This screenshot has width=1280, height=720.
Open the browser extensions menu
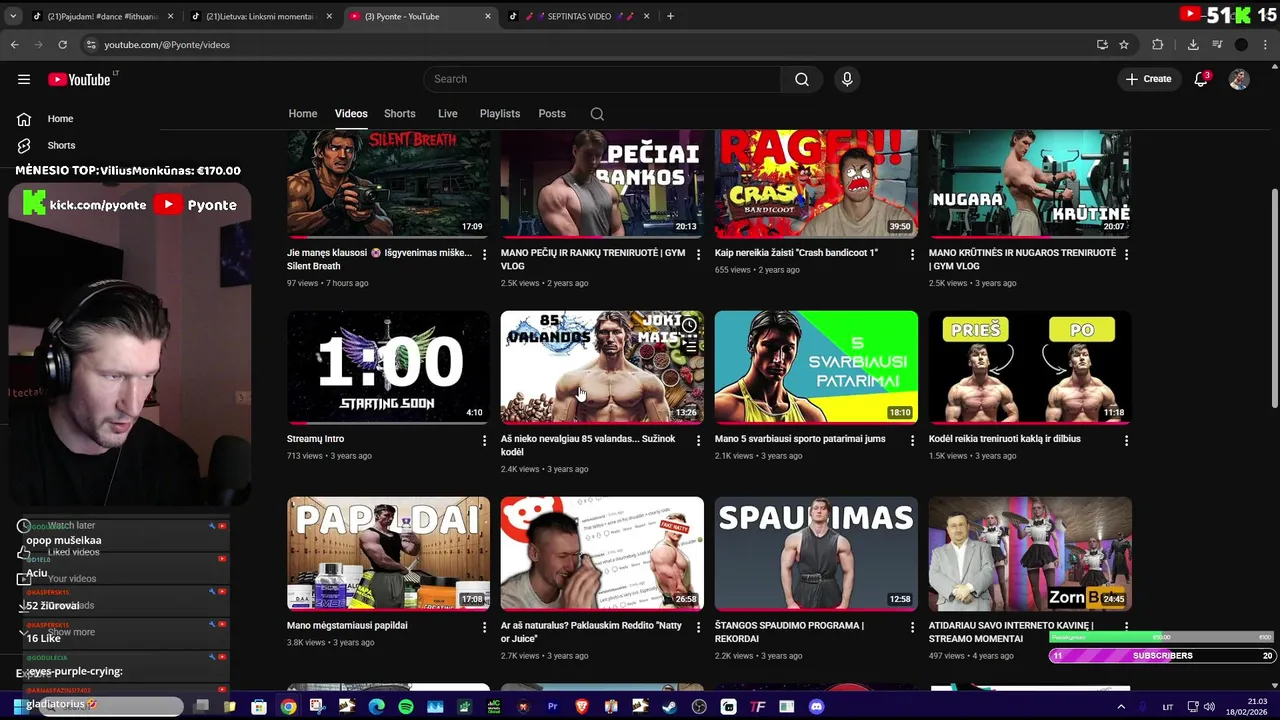pos(1158,44)
